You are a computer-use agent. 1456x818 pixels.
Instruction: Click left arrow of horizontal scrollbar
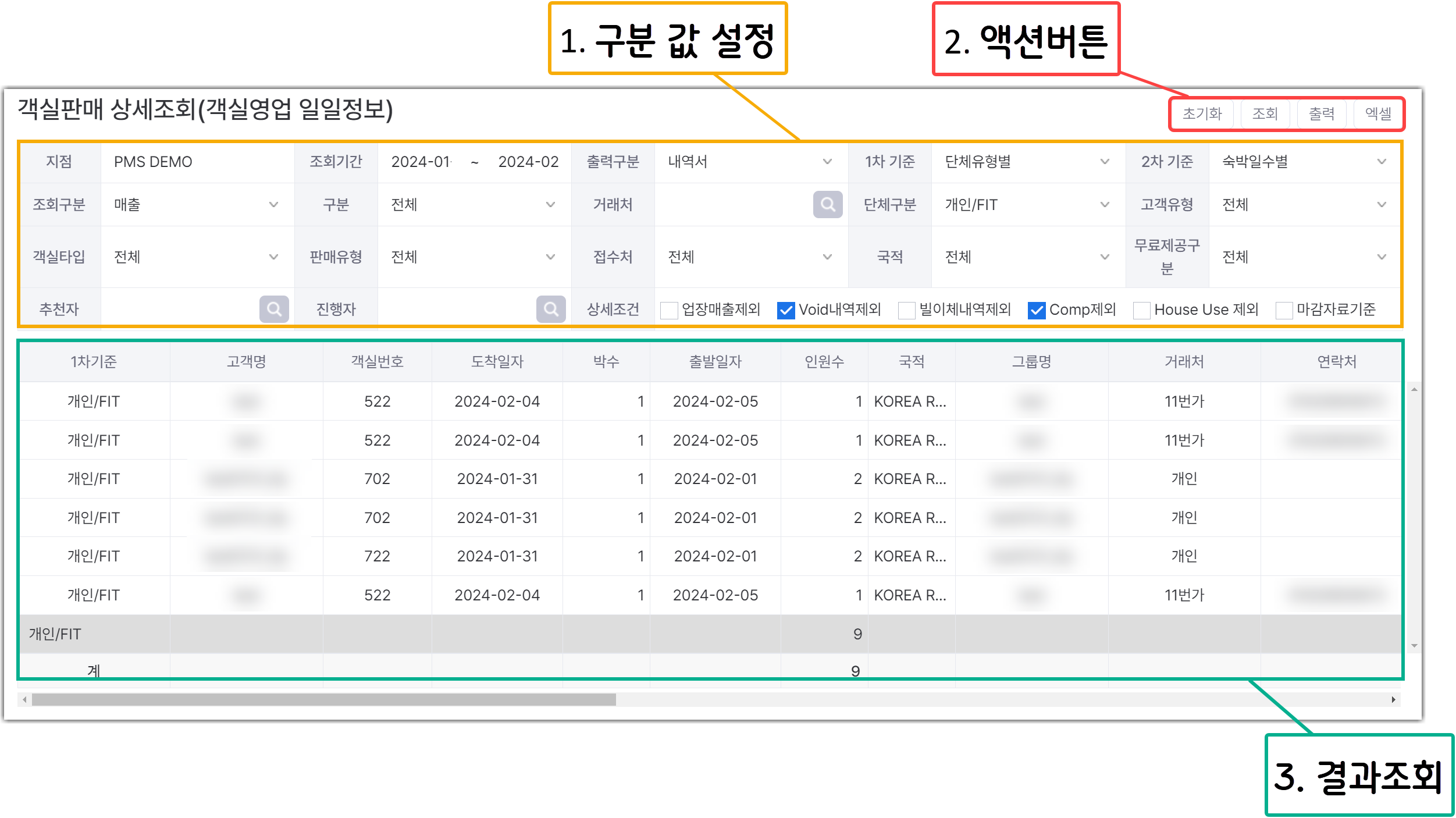tap(24, 699)
